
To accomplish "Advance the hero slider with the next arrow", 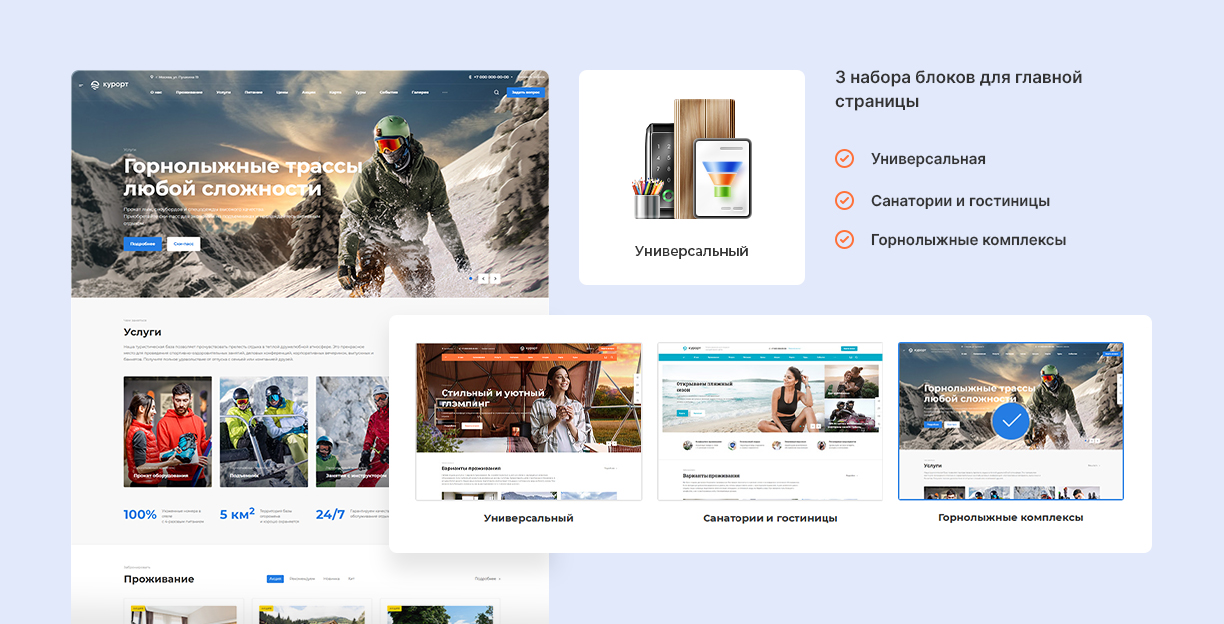I will click(496, 278).
